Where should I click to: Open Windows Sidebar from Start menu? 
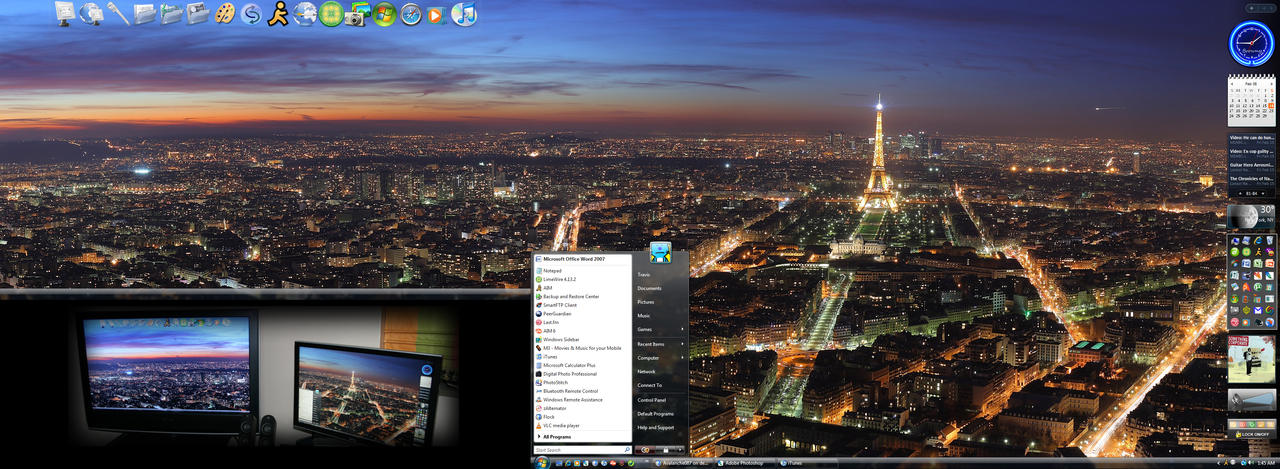[x=583, y=339]
